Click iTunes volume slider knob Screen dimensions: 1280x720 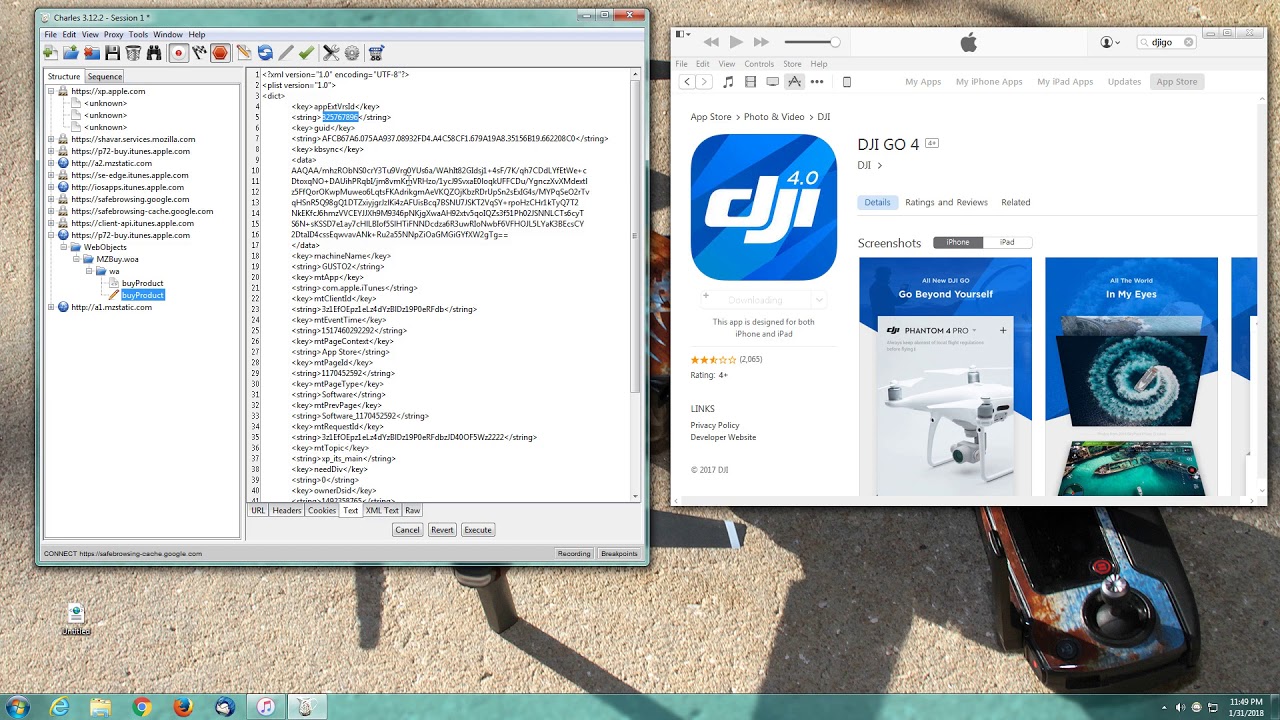[x=835, y=42]
